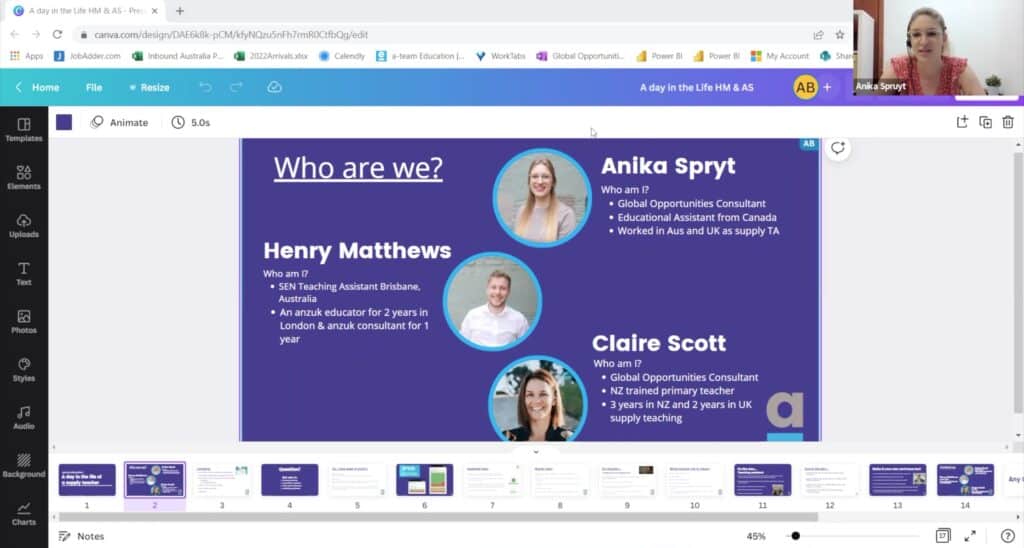
Task: Open the Photos panel
Action: coord(23,321)
